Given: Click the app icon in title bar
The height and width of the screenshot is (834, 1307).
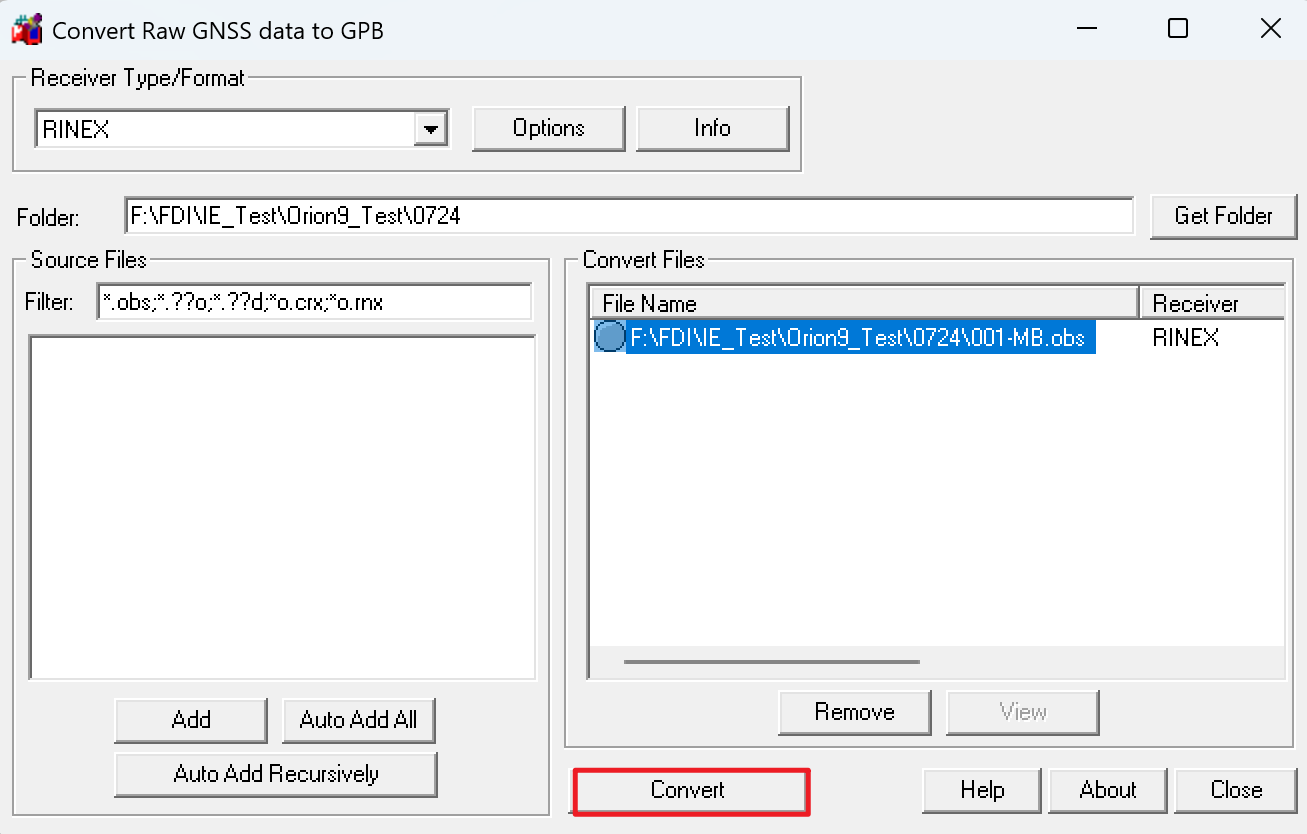Looking at the screenshot, I should coord(26,29).
